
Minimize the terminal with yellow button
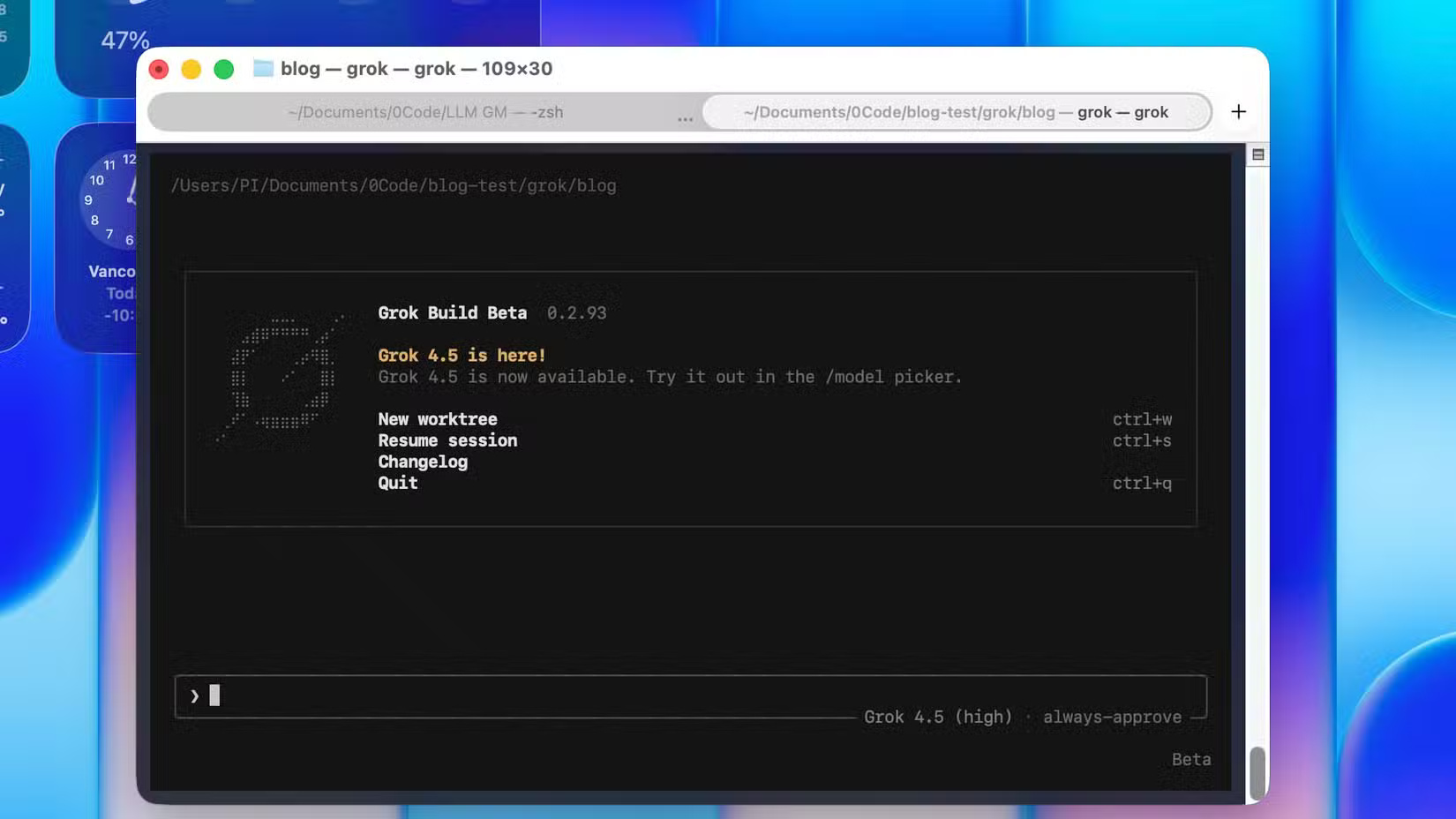(191, 69)
